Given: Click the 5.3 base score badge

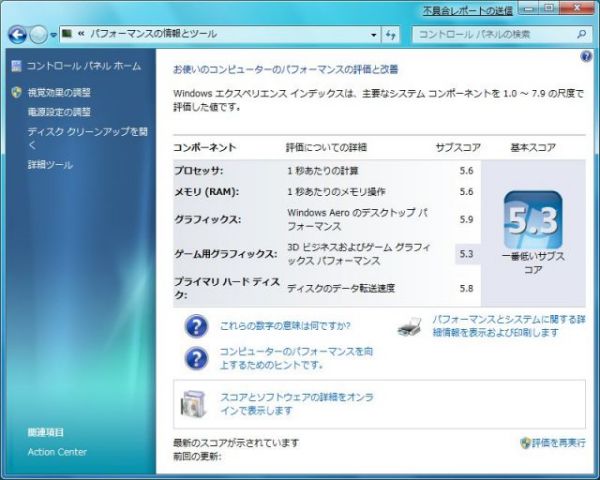Looking at the screenshot, I should pyautogui.click(x=532, y=221).
